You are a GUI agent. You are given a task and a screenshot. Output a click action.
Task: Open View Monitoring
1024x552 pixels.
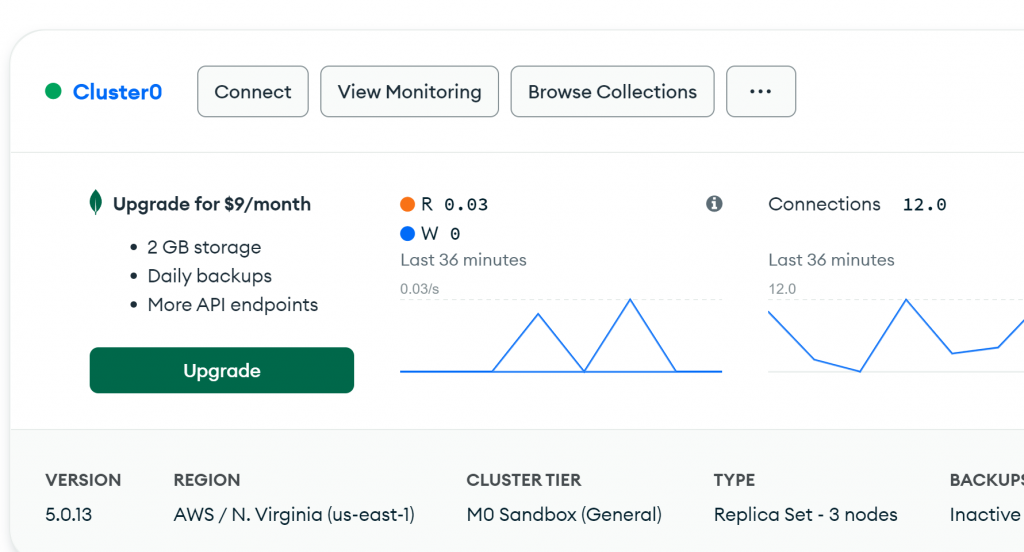click(x=409, y=92)
